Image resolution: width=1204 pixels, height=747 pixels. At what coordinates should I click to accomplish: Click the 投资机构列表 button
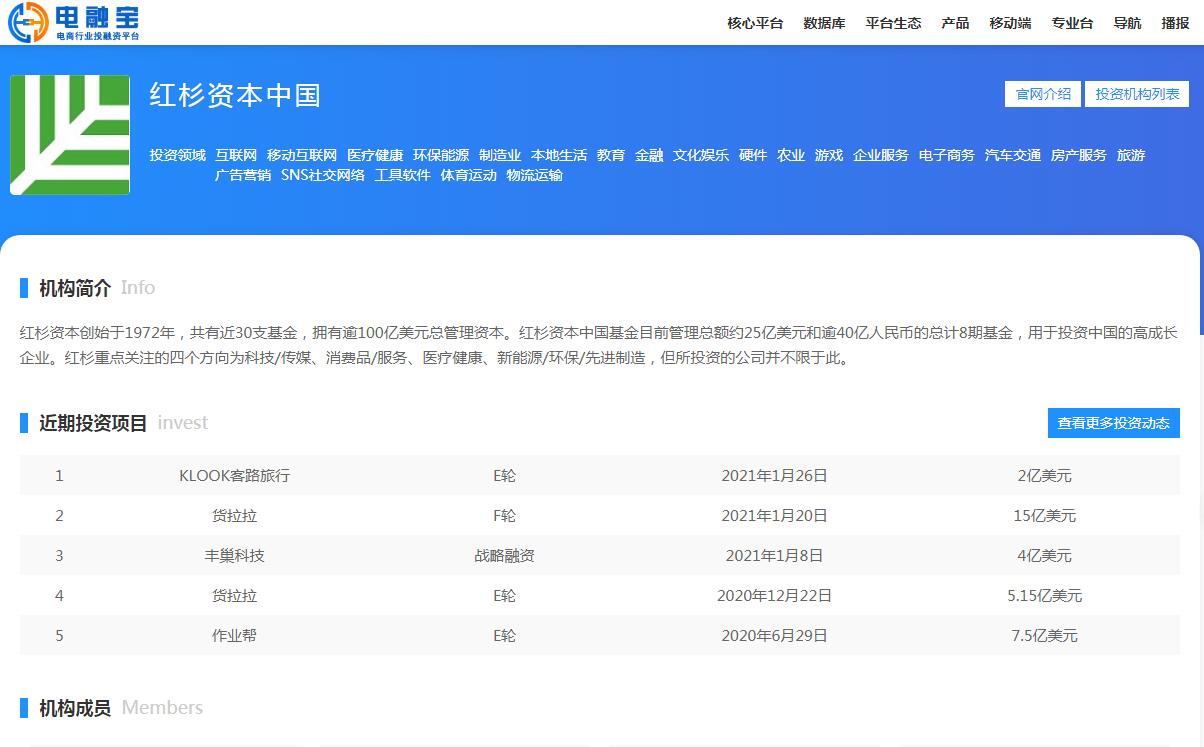(x=1137, y=94)
